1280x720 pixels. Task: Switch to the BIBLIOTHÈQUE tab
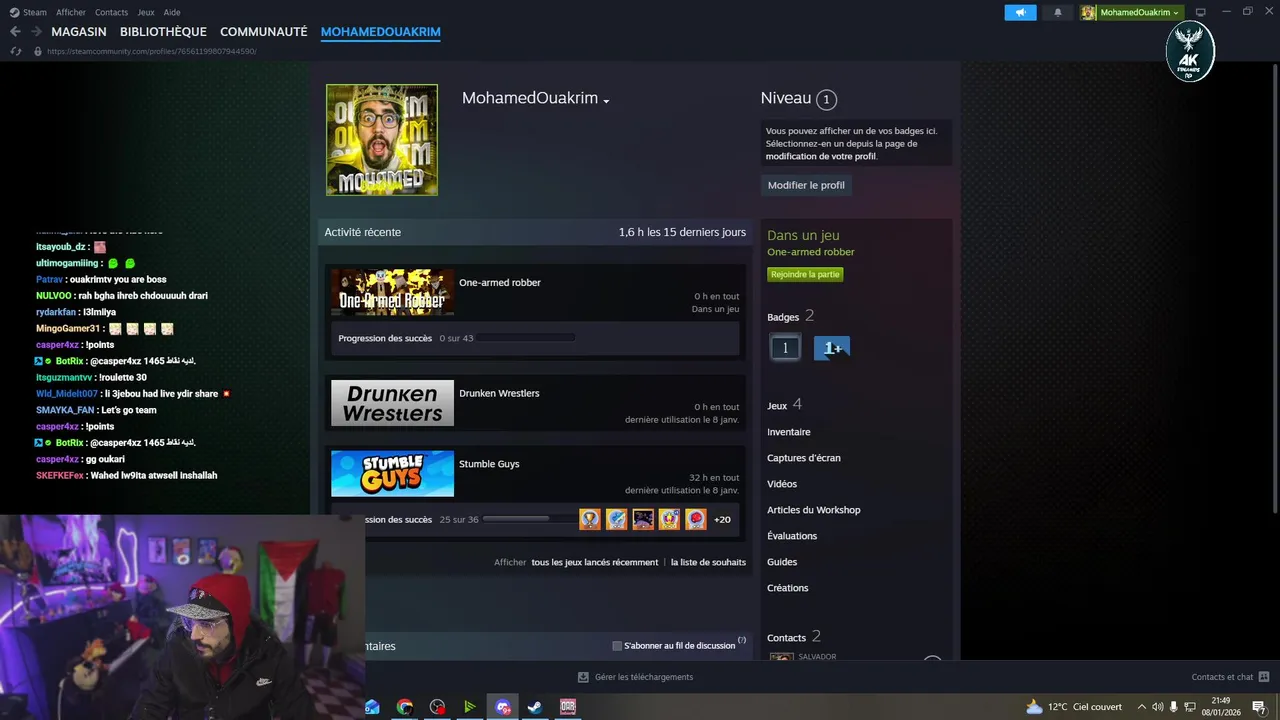[163, 32]
